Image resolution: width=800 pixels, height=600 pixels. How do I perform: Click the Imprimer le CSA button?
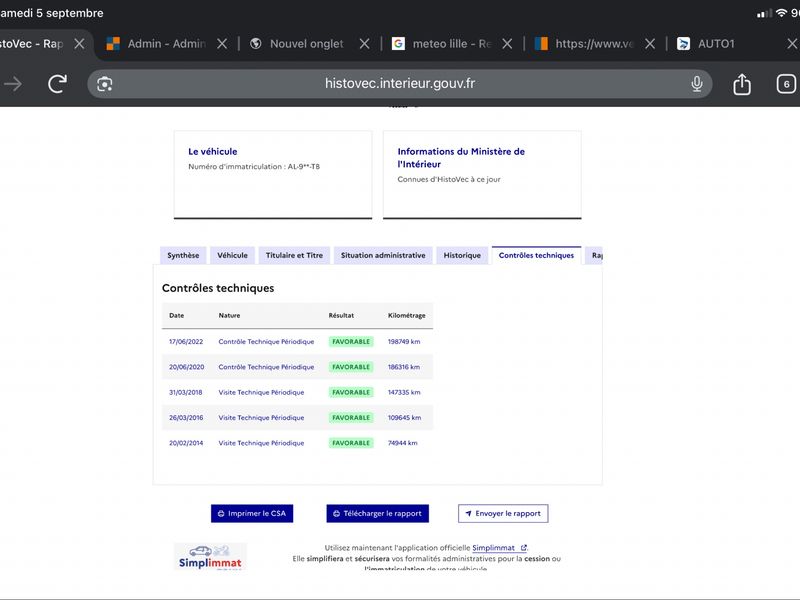click(x=252, y=513)
